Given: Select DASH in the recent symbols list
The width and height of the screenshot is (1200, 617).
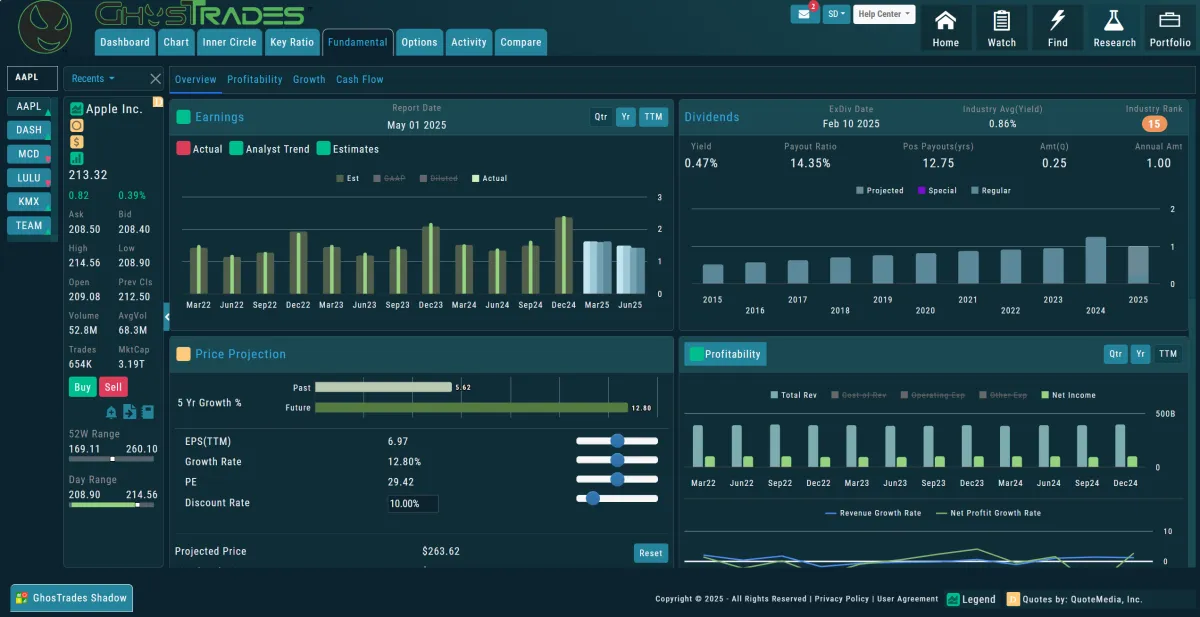Looking at the screenshot, I should coord(29,130).
